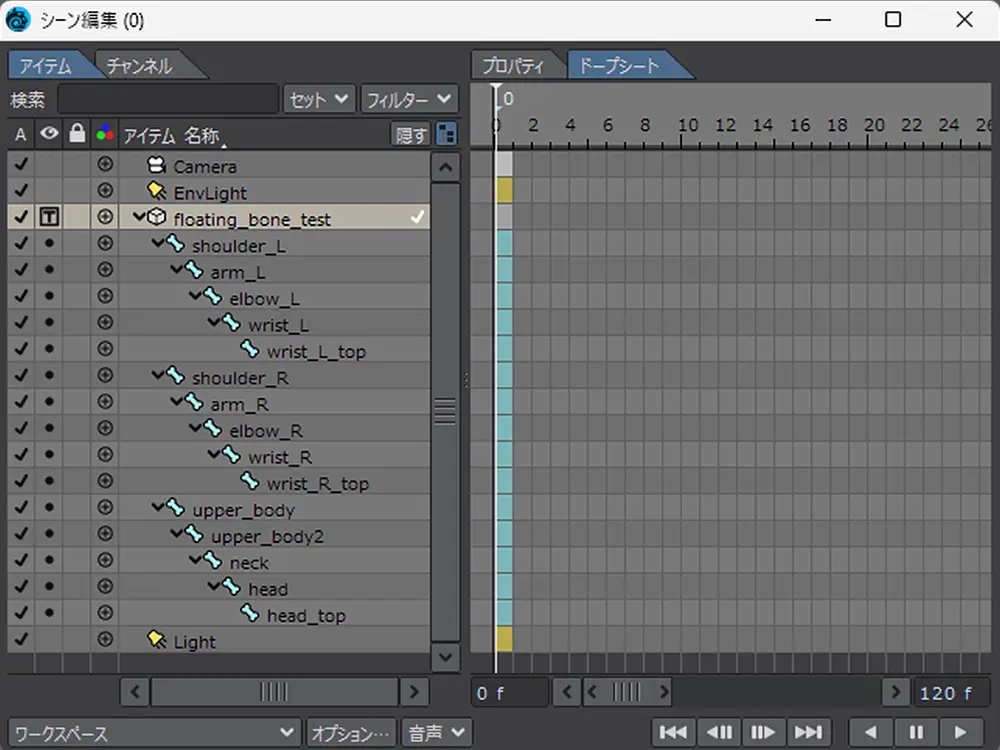Viewport: 1000px width, 750px height.
Task: Open the ワークスペース dropdown
Action: pos(154,733)
